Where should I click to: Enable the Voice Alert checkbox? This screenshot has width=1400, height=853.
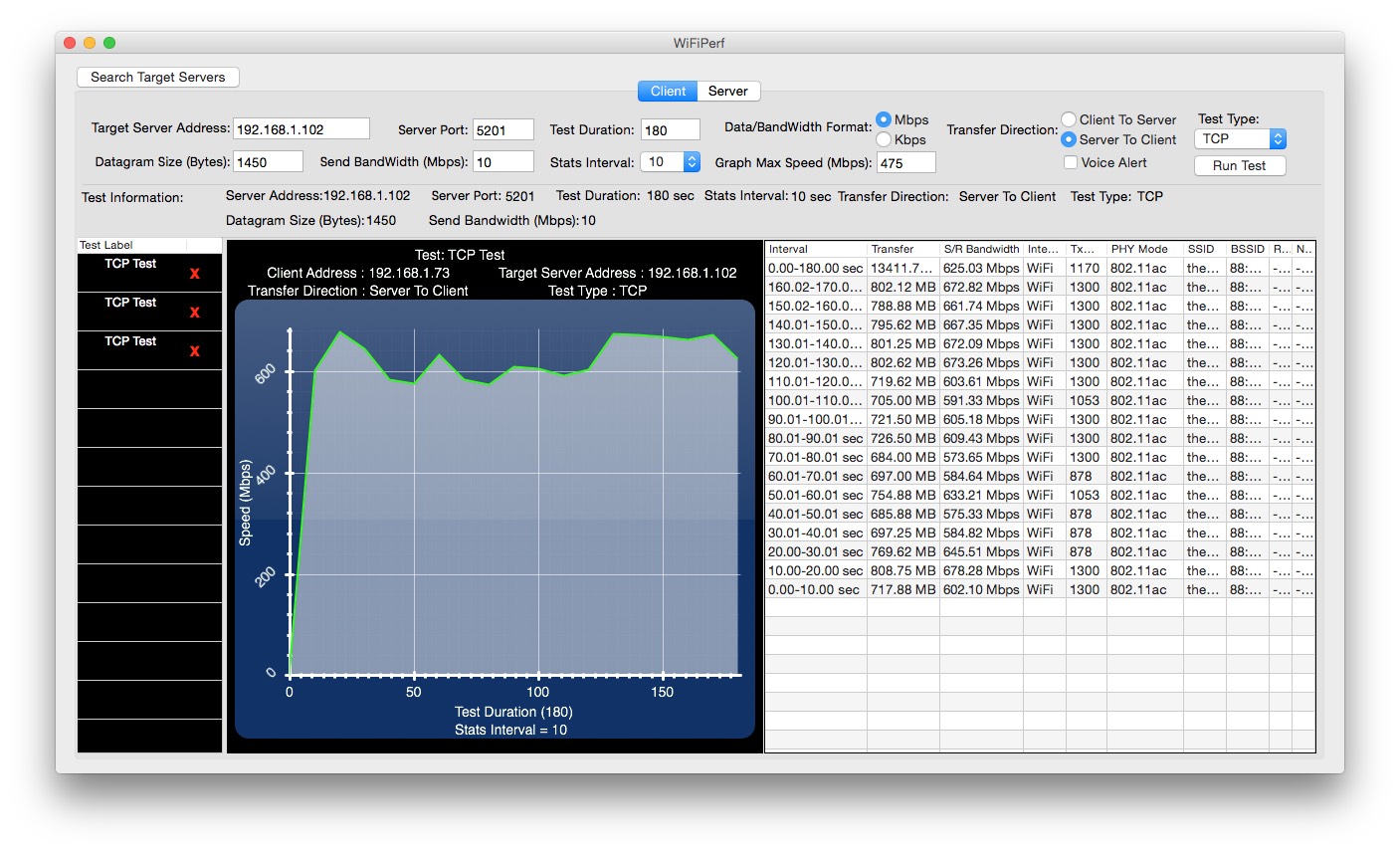1071,162
